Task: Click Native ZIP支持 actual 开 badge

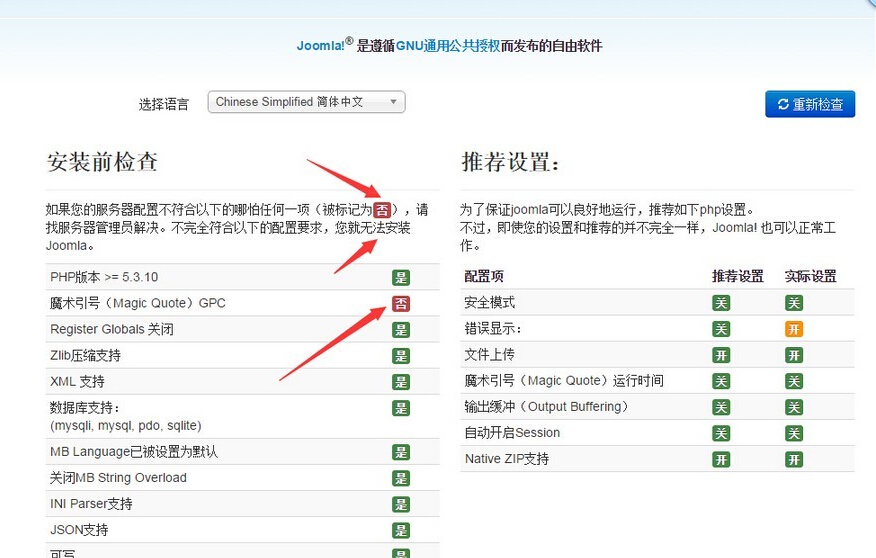Action: (x=794, y=460)
